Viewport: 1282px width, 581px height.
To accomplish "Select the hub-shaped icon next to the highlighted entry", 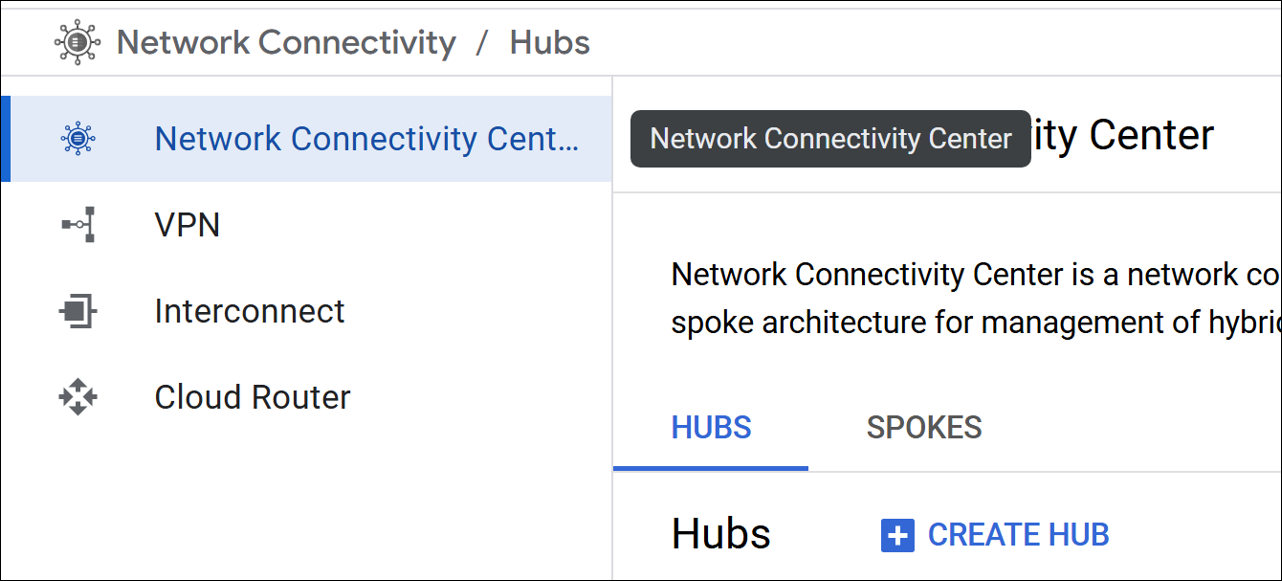I will 78,138.
